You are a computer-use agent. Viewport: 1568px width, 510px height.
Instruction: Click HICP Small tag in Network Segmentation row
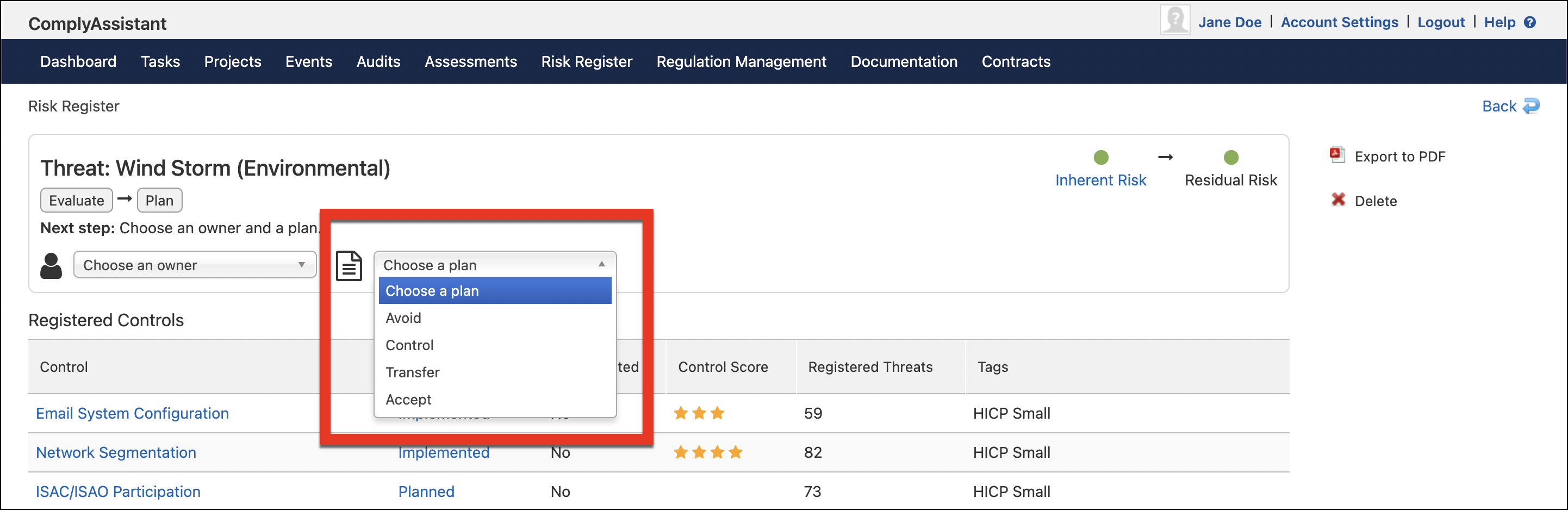point(1012,452)
